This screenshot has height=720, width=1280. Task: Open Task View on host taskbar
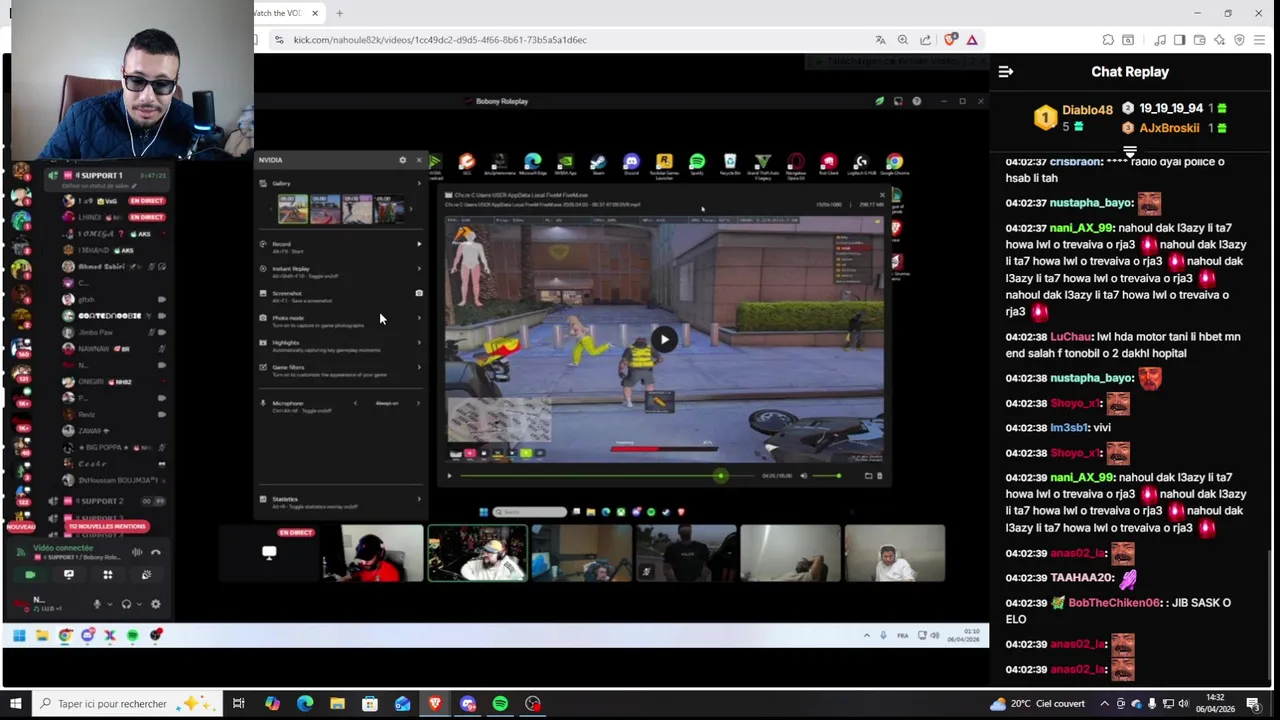(238, 704)
